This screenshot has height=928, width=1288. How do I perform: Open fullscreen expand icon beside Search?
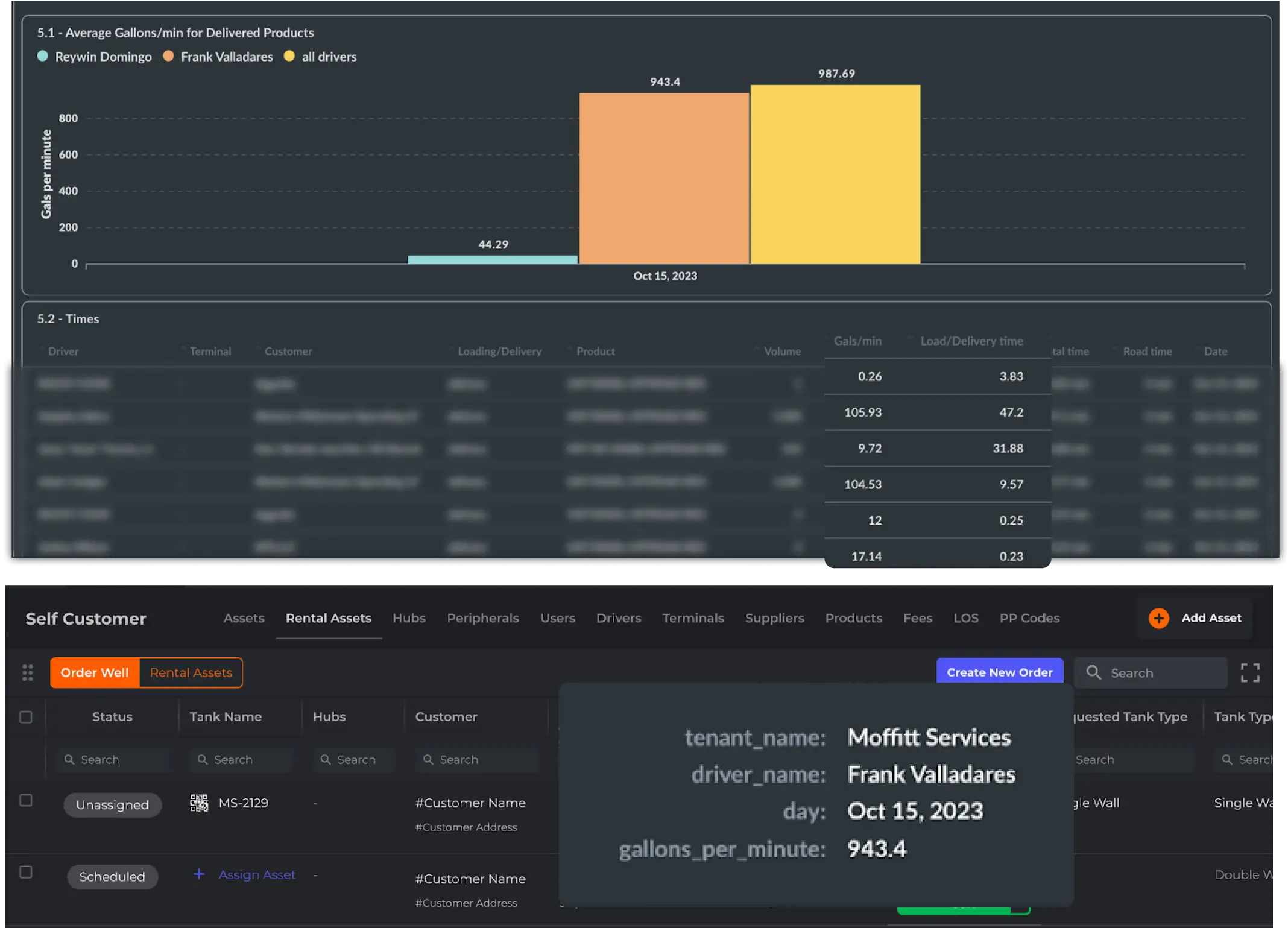tap(1250, 672)
